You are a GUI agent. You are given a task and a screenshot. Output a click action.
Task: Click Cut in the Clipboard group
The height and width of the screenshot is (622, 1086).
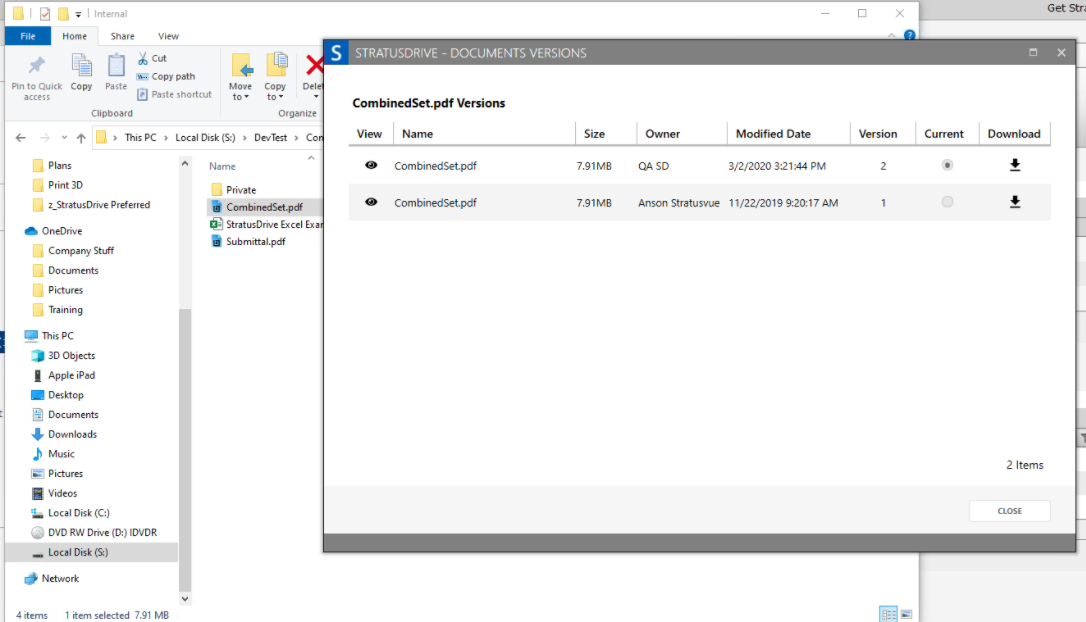[x=152, y=58]
